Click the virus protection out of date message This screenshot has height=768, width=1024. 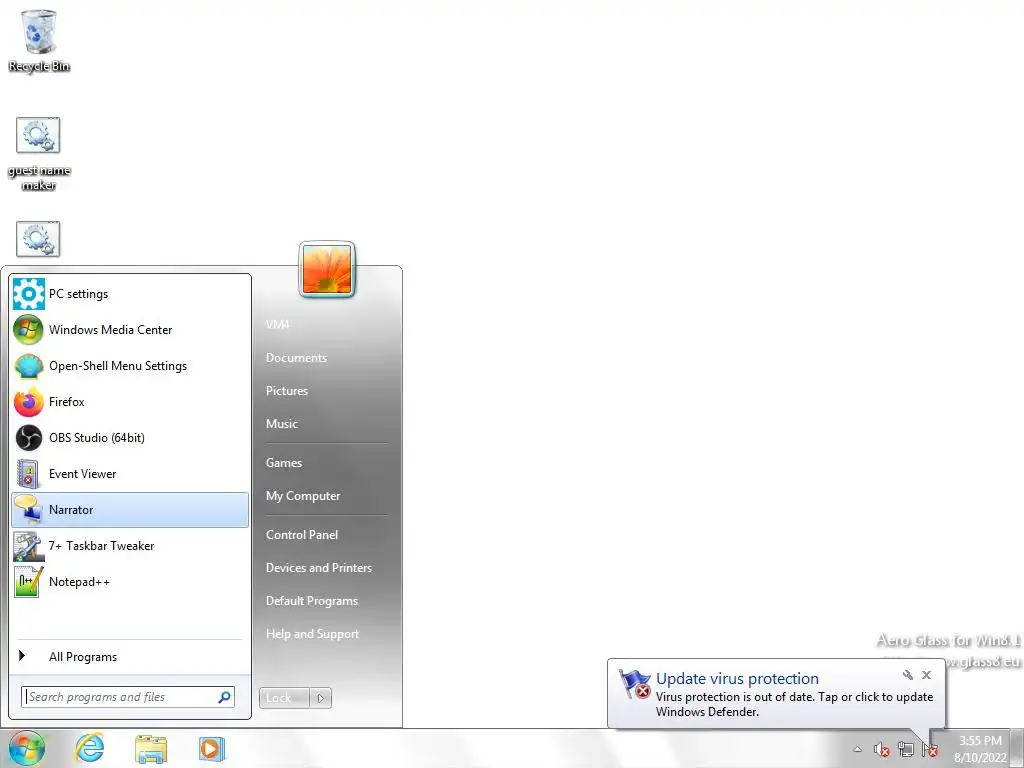pos(794,705)
